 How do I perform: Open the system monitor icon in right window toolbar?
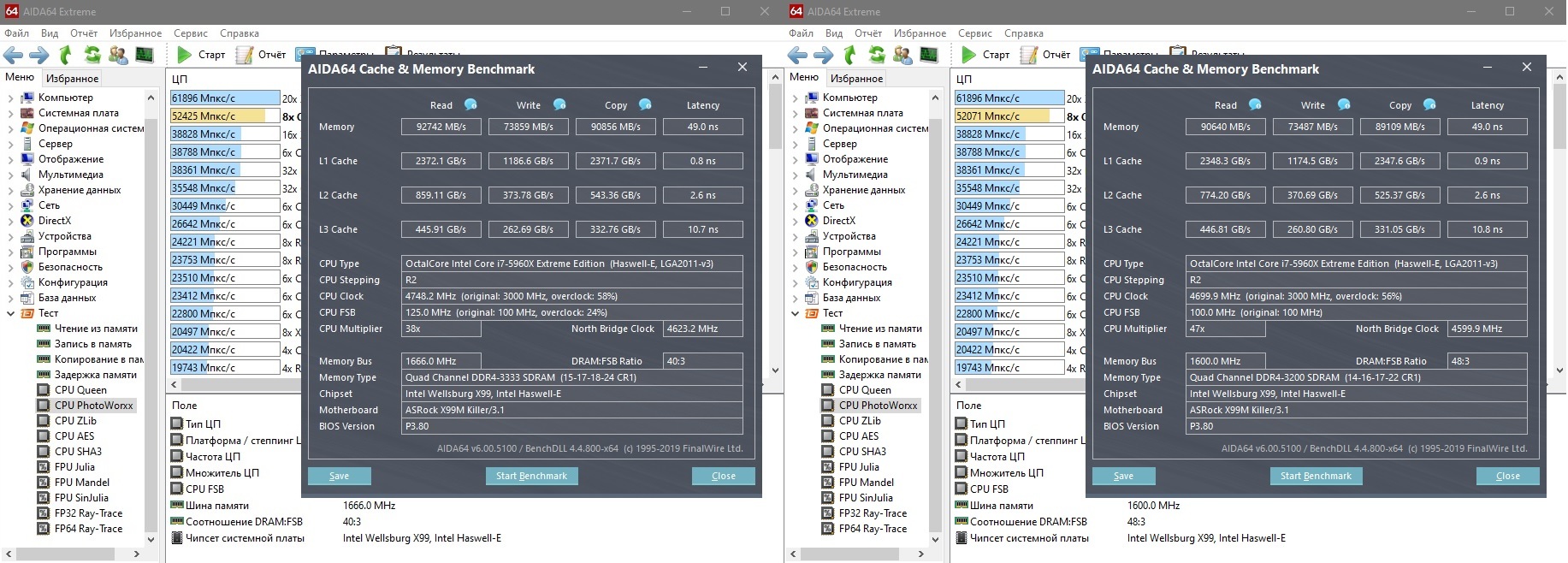point(929,55)
